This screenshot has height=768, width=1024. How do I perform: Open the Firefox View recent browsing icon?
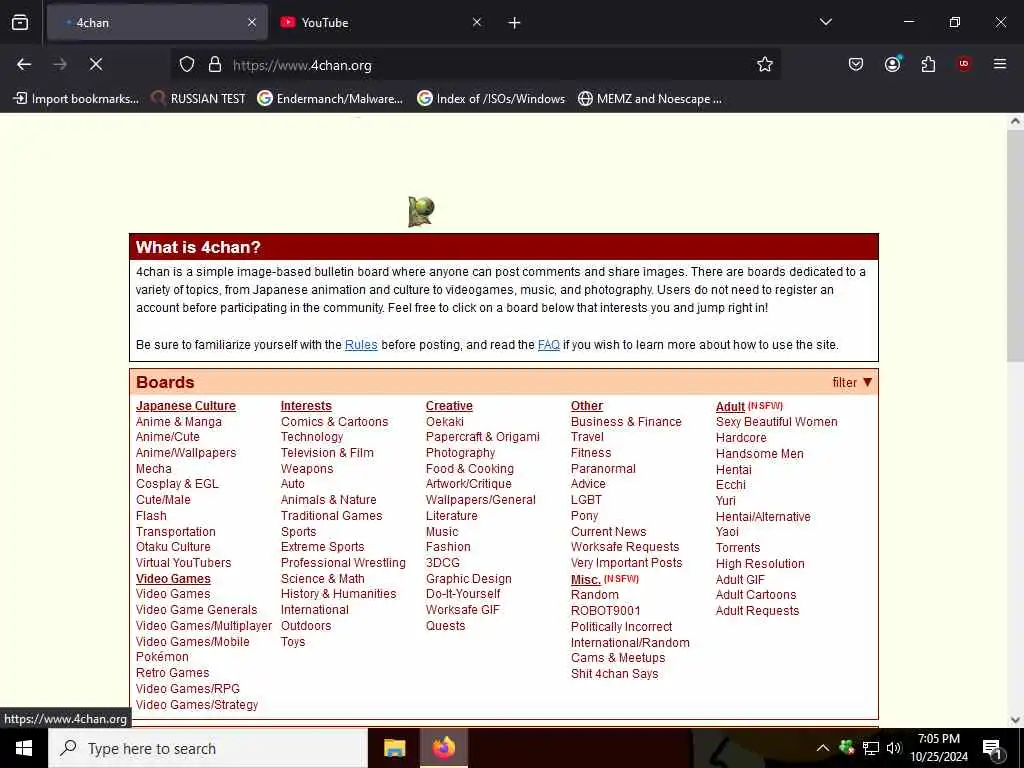[x=20, y=23]
